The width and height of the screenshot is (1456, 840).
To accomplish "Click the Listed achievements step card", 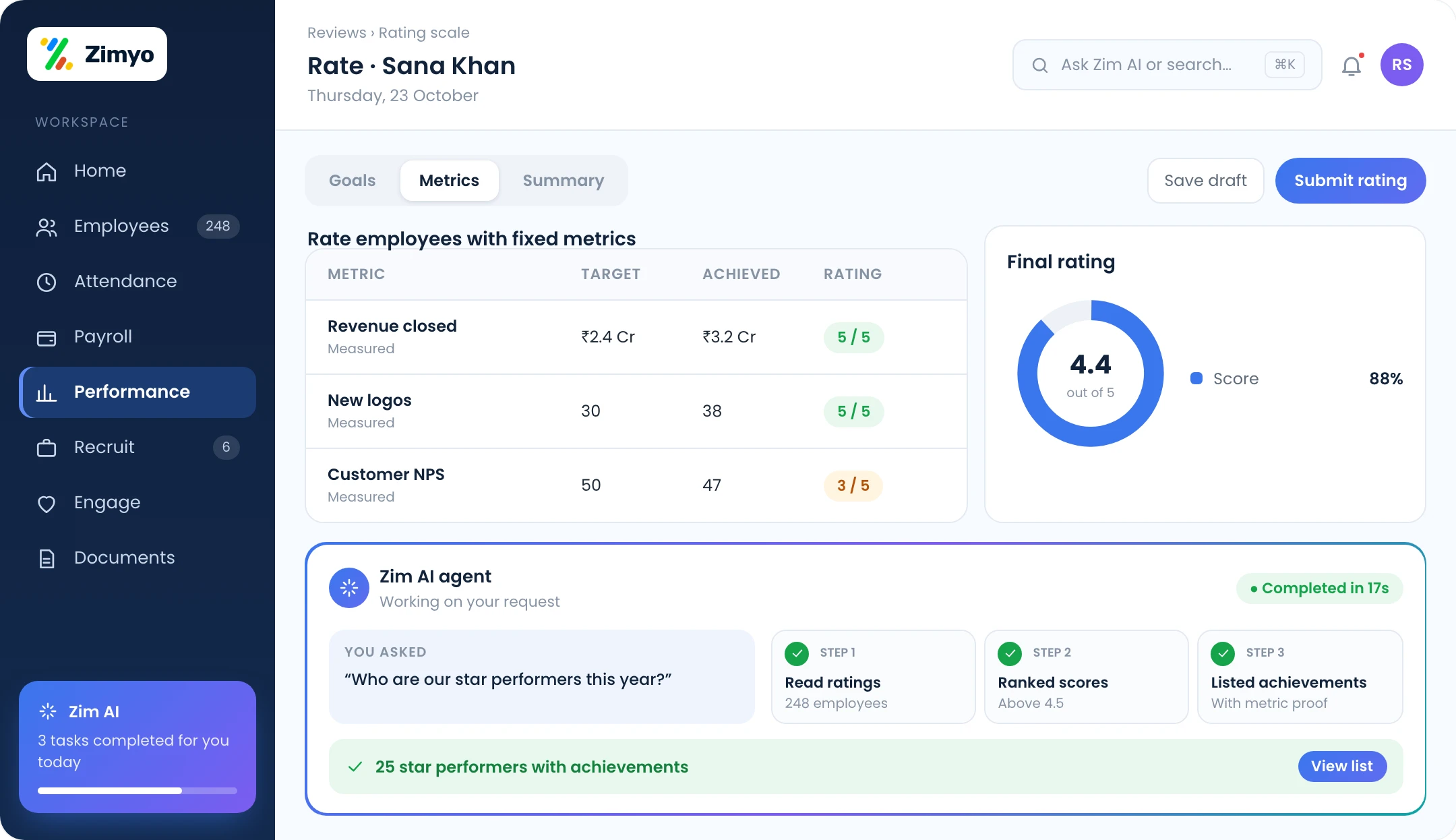I will coord(1300,677).
